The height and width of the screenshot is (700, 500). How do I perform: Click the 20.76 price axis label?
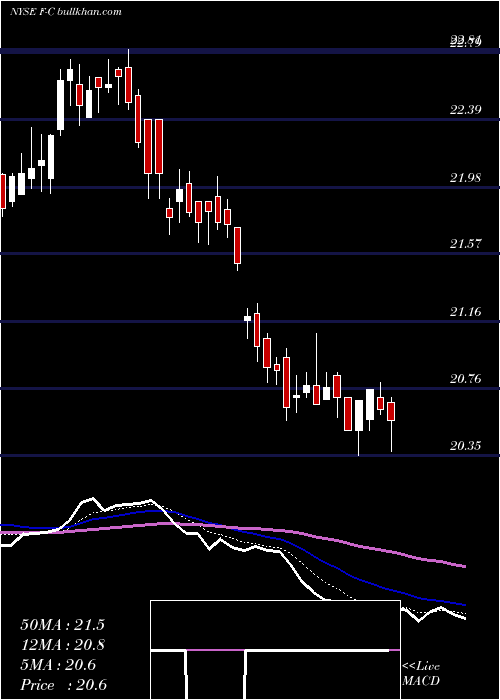tap(466, 379)
